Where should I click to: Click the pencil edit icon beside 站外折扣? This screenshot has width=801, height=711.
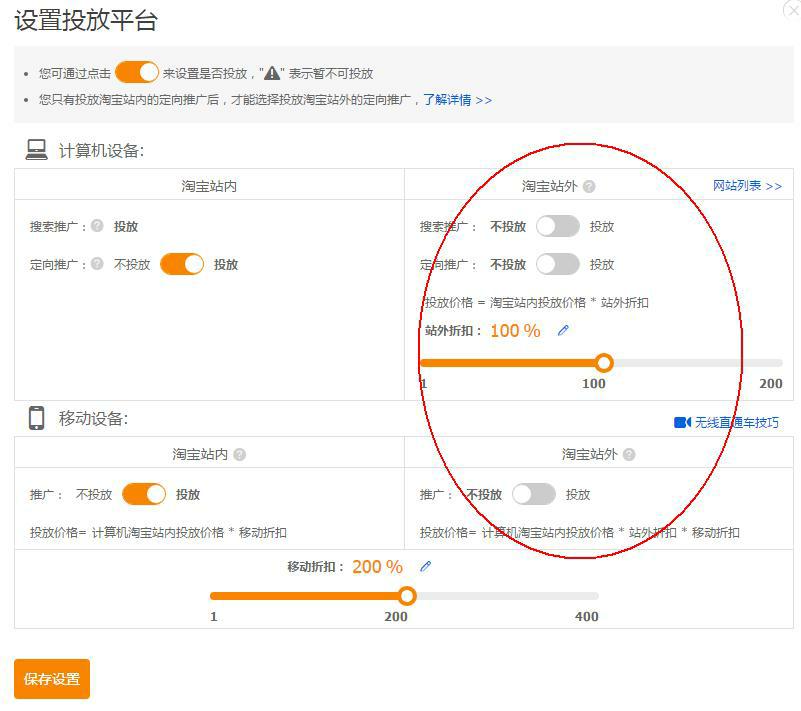coord(562,330)
